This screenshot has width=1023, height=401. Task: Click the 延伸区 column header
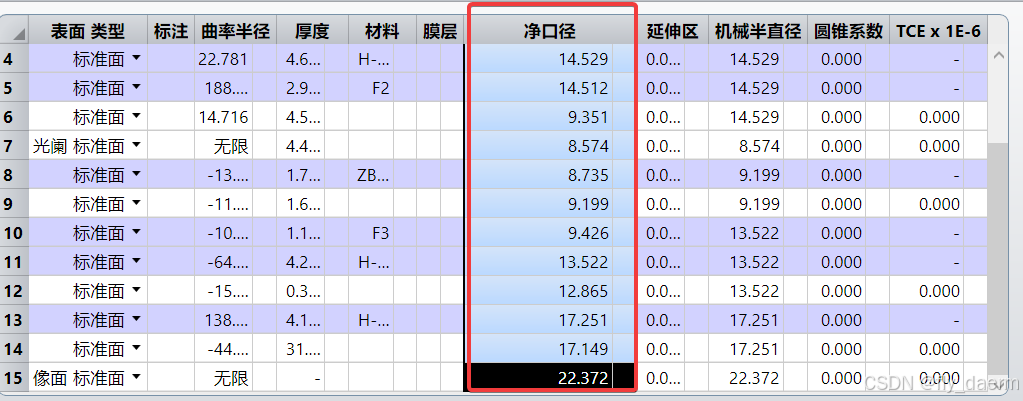pos(673,30)
